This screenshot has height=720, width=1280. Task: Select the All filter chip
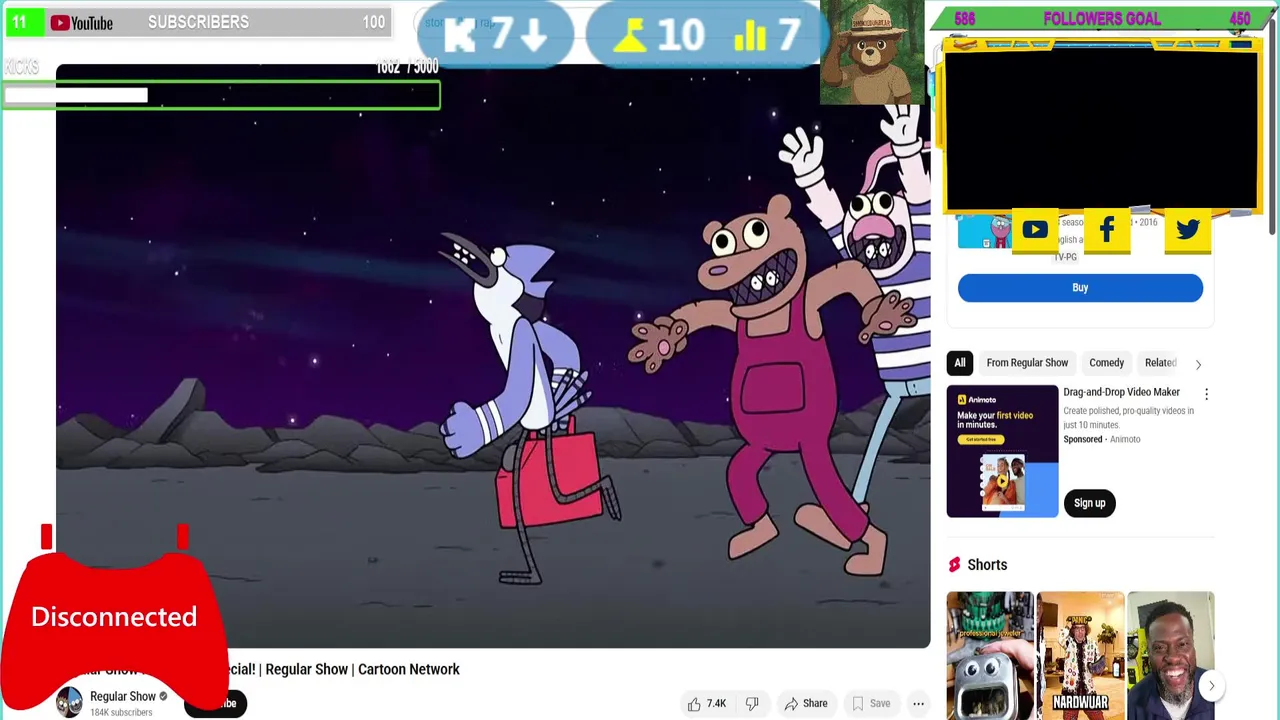(x=959, y=363)
